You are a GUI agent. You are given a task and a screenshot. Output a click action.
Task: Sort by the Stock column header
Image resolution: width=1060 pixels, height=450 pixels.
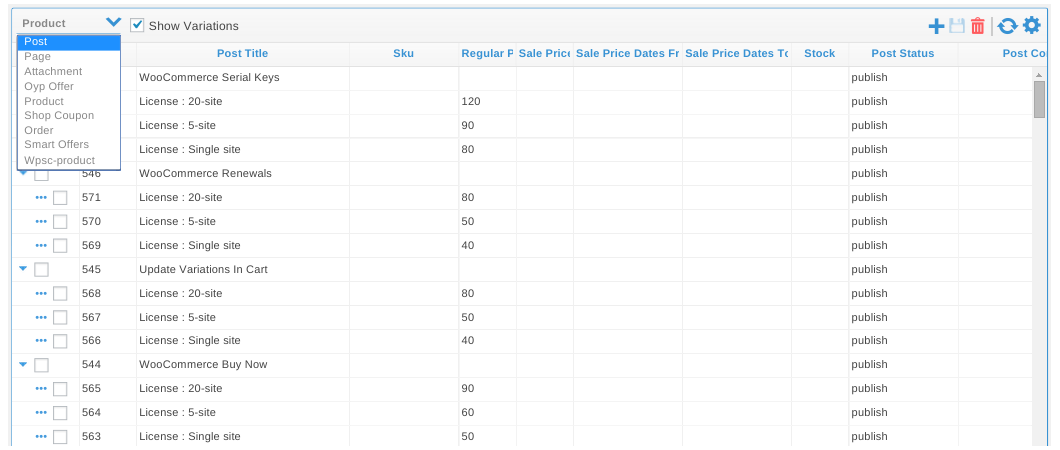coord(819,53)
